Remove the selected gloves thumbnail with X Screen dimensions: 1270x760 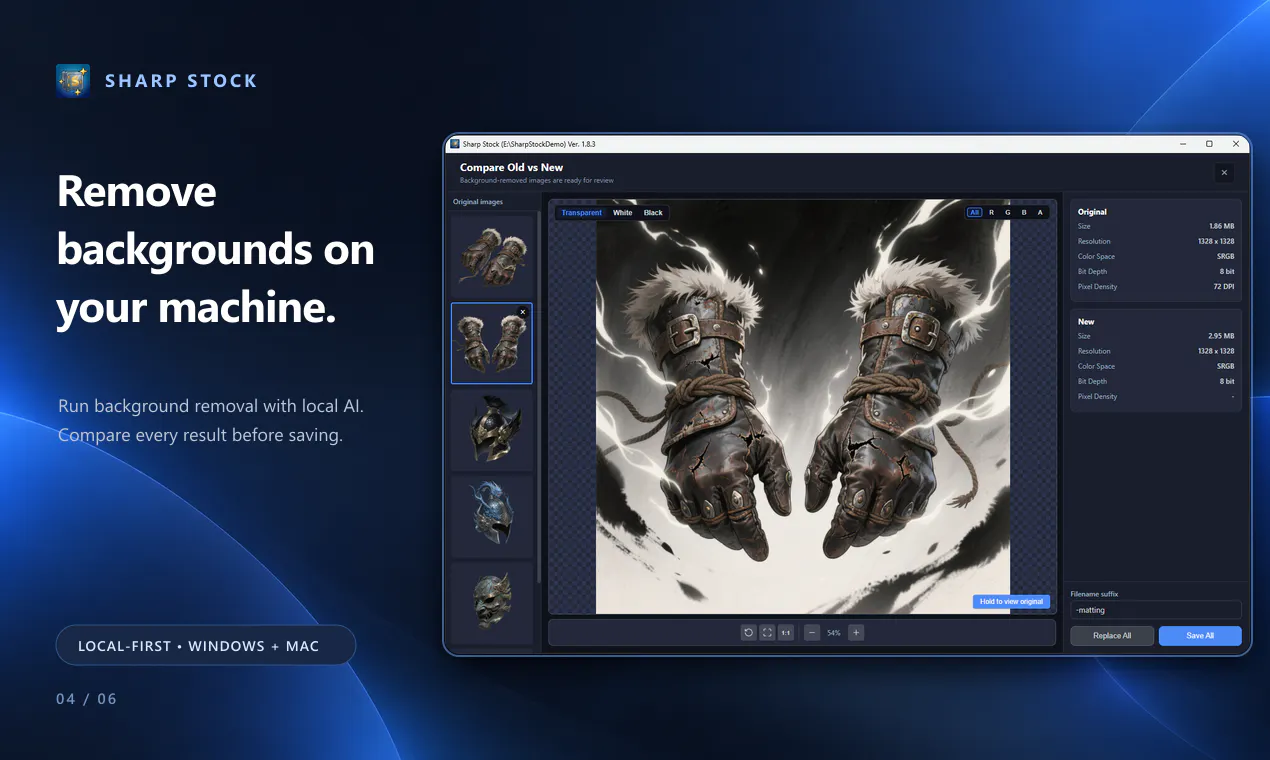click(x=522, y=312)
